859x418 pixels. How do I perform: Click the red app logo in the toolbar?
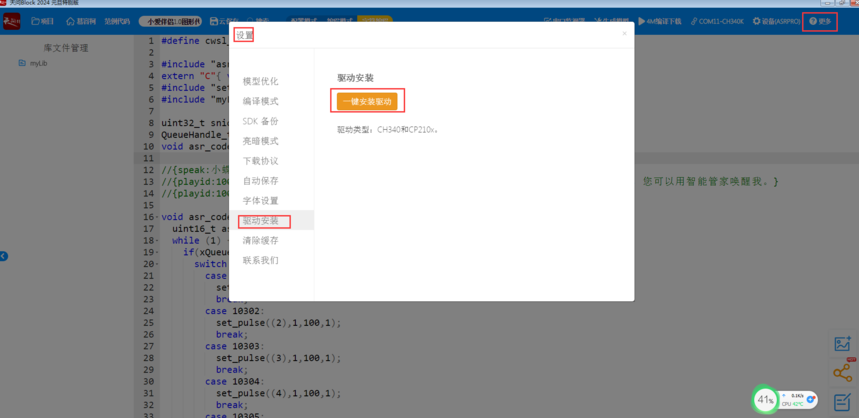coord(11,21)
